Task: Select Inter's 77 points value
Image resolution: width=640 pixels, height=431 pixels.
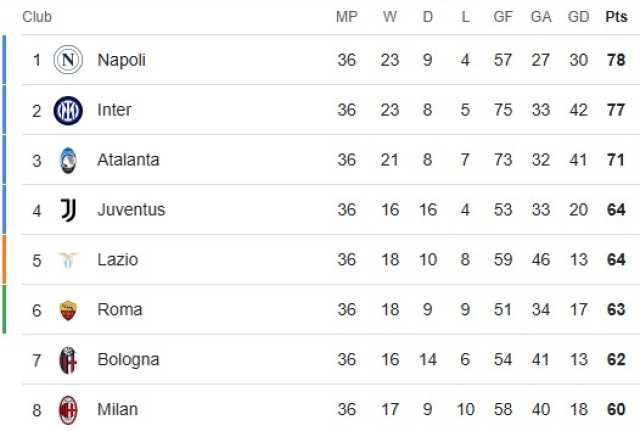Action: click(x=616, y=110)
